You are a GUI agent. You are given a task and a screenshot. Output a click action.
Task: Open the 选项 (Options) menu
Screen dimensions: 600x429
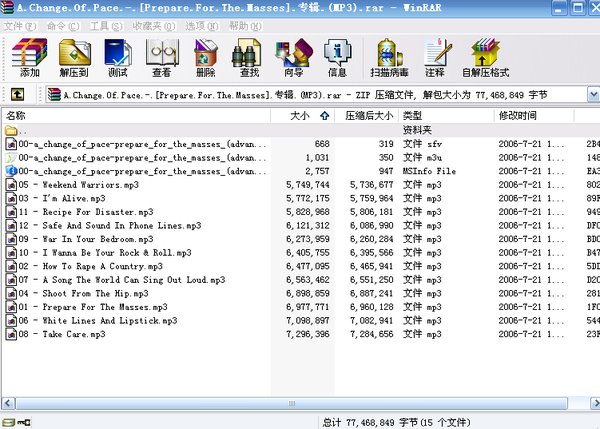click(202, 26)
